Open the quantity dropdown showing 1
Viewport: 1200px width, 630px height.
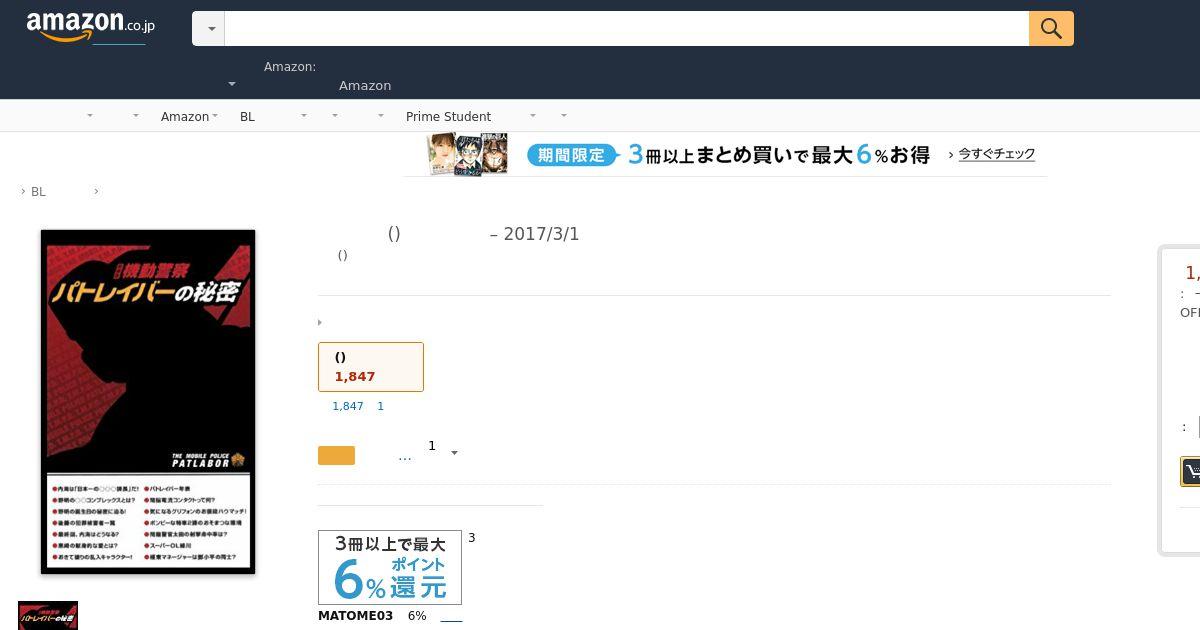(443, 449)
